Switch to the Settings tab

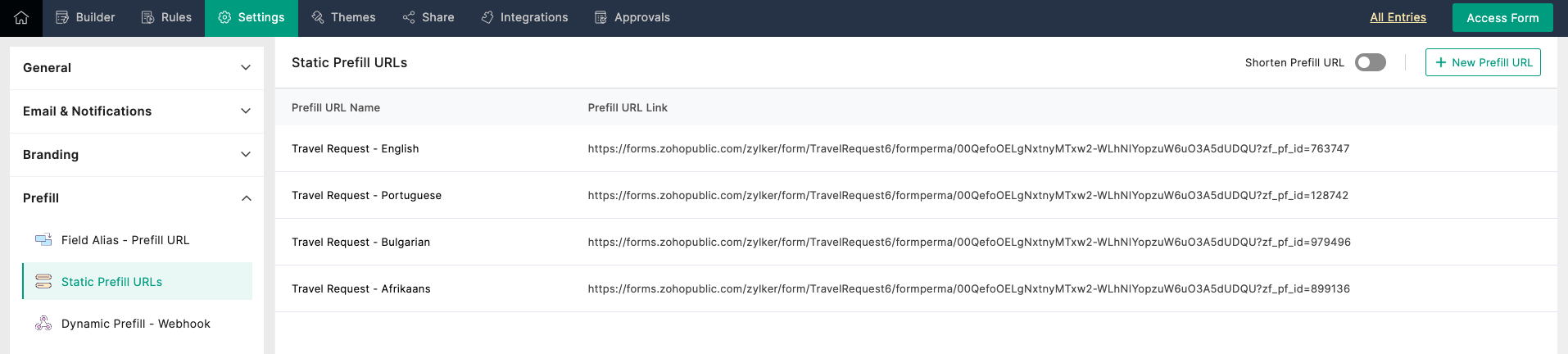[252, 17]
